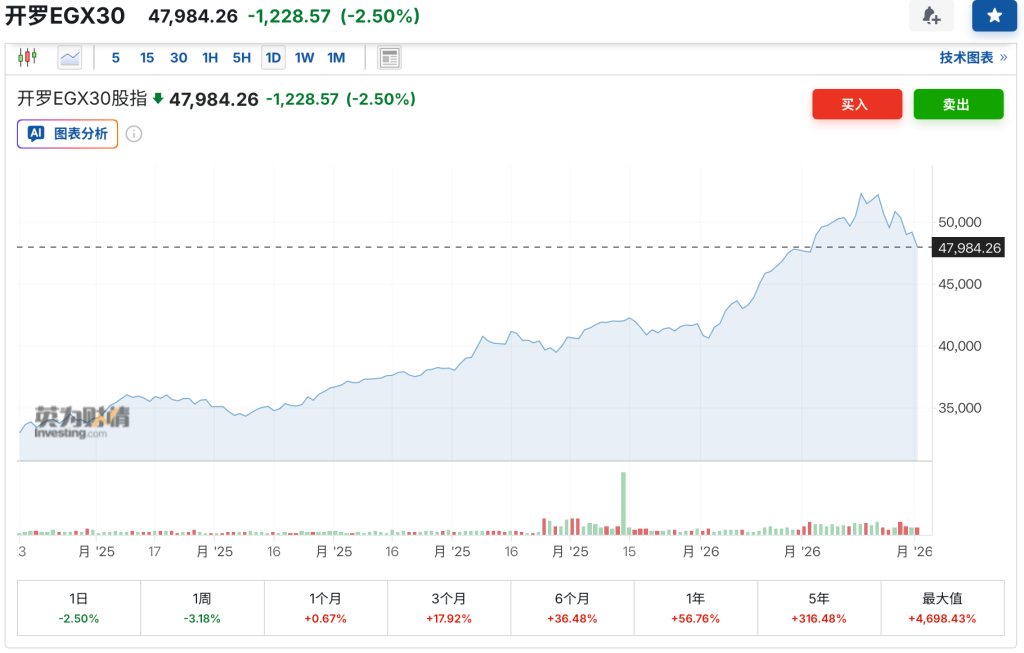Click the star icon to add to watchlist
Screen dimensions: 1024x653
(994, 15)
